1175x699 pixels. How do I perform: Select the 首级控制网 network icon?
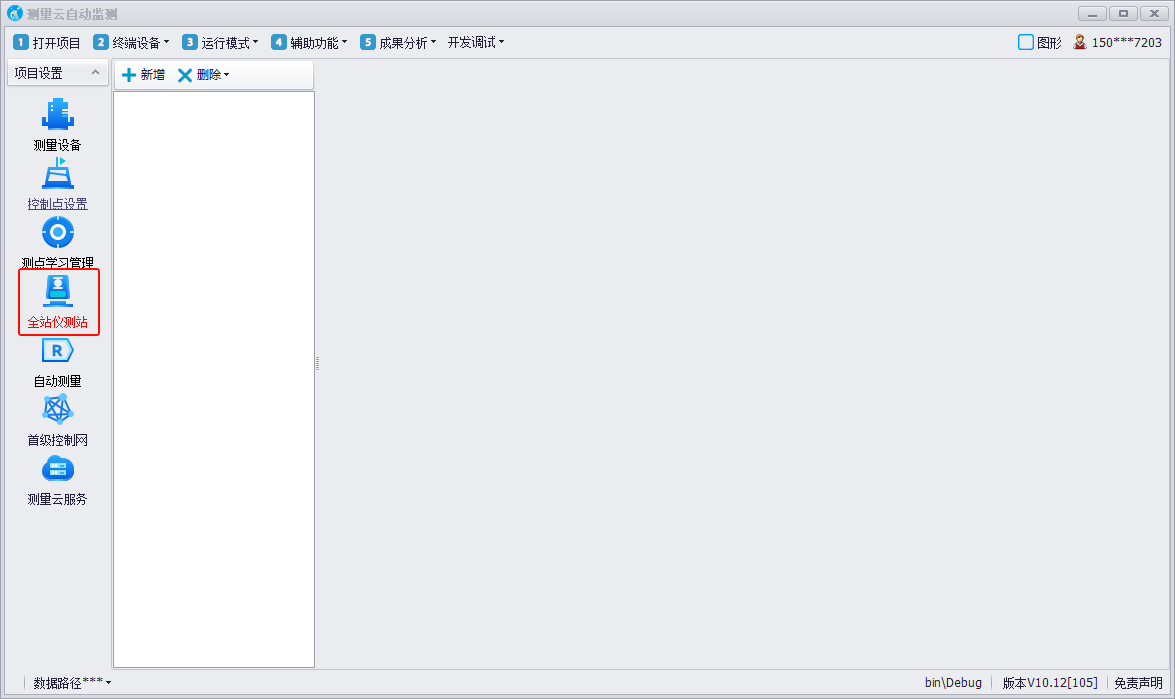click(57, 410)
